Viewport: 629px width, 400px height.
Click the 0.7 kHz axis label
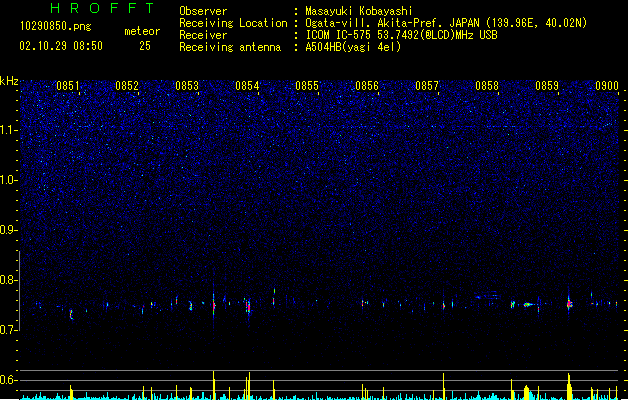coord(9,330)
